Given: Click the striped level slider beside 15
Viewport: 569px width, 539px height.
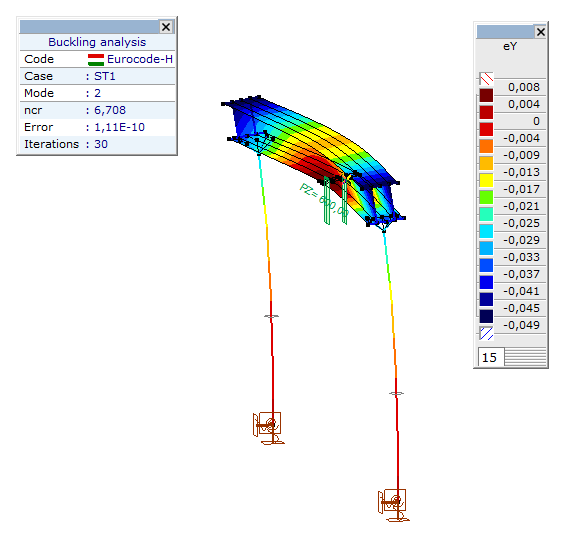Looking at the screenshot, I should (525, 358).
